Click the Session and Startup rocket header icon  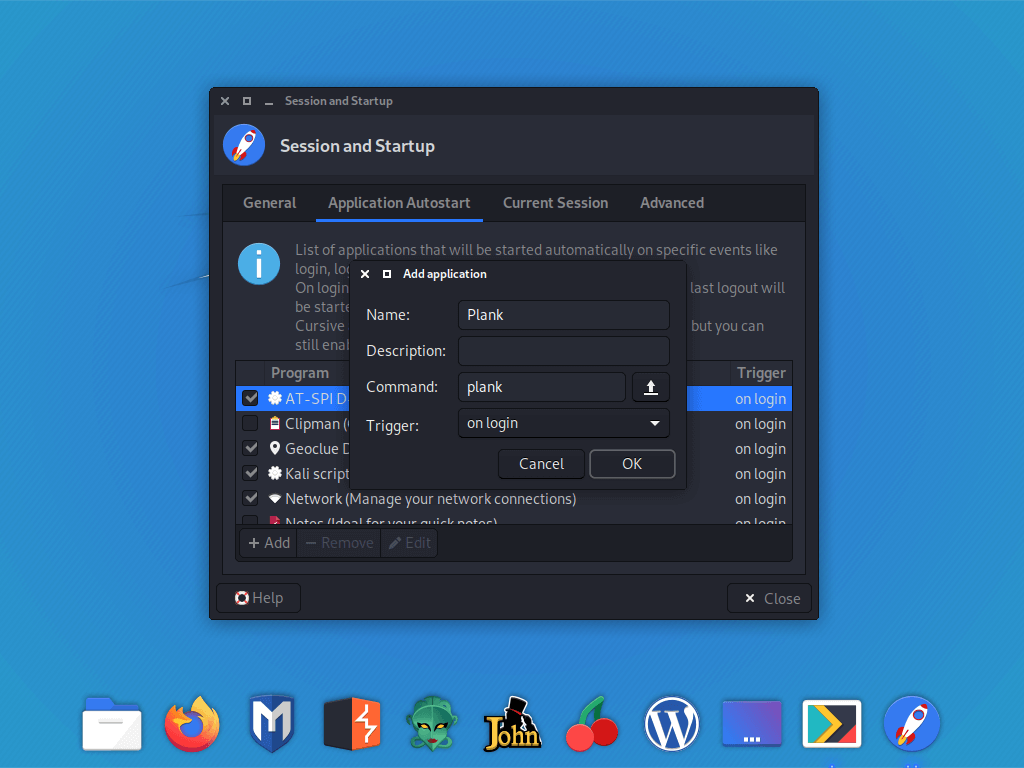click(x=244, y=145)
